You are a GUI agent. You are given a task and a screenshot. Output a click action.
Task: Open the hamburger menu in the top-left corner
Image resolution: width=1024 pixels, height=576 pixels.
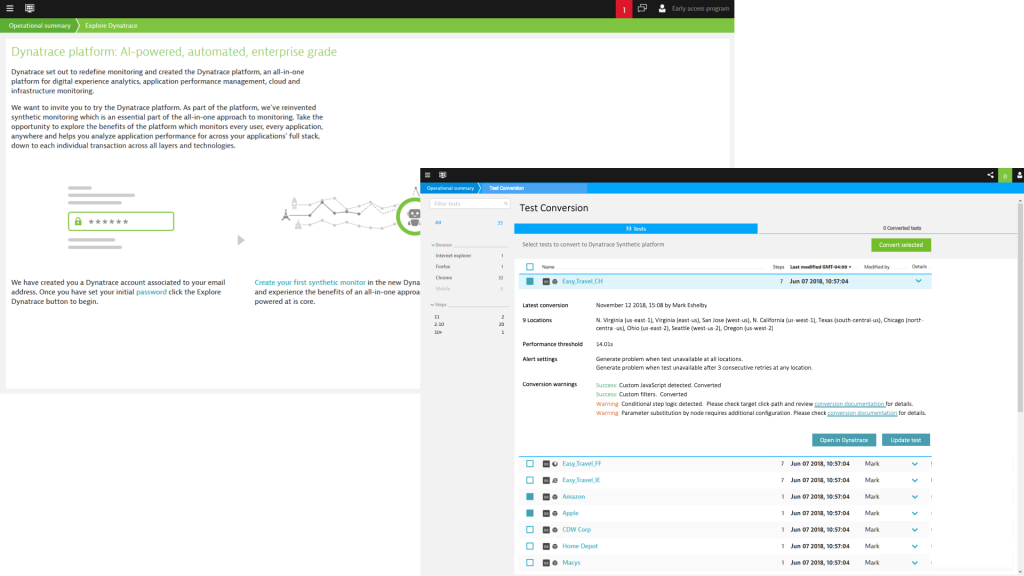pos(11,8)
